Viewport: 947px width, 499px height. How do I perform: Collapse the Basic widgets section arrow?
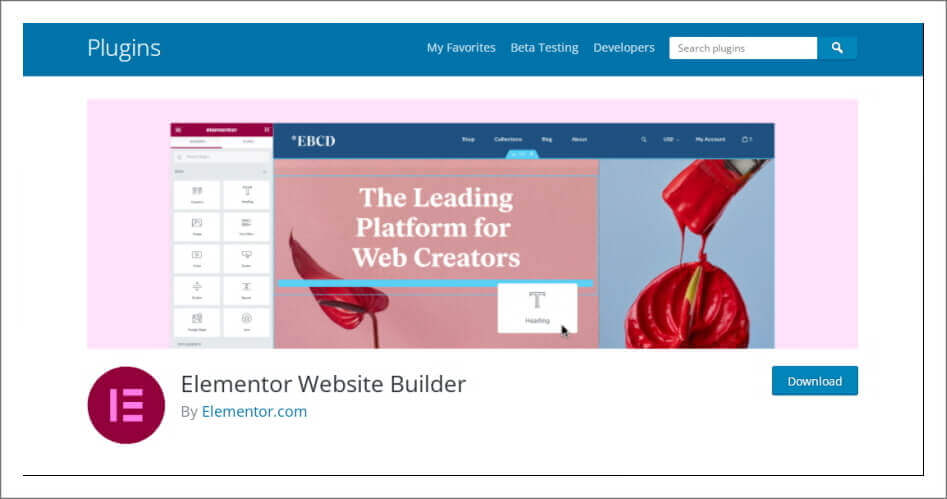pos(265,172)
